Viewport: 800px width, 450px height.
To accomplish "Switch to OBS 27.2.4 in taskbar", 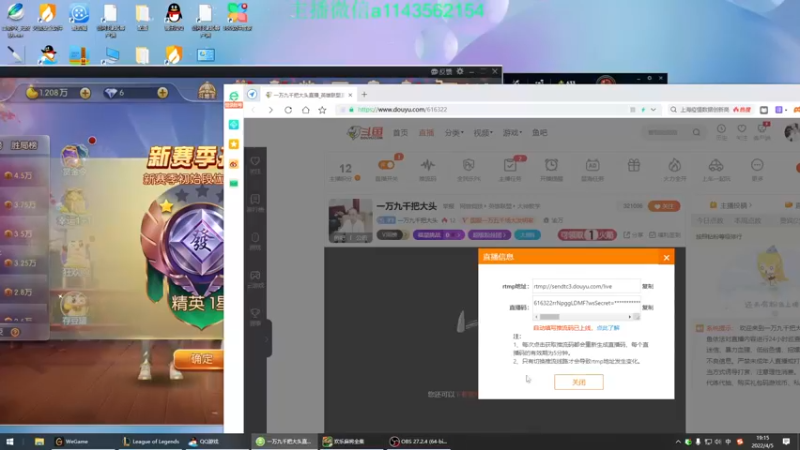I will click(x=418, y=441).
